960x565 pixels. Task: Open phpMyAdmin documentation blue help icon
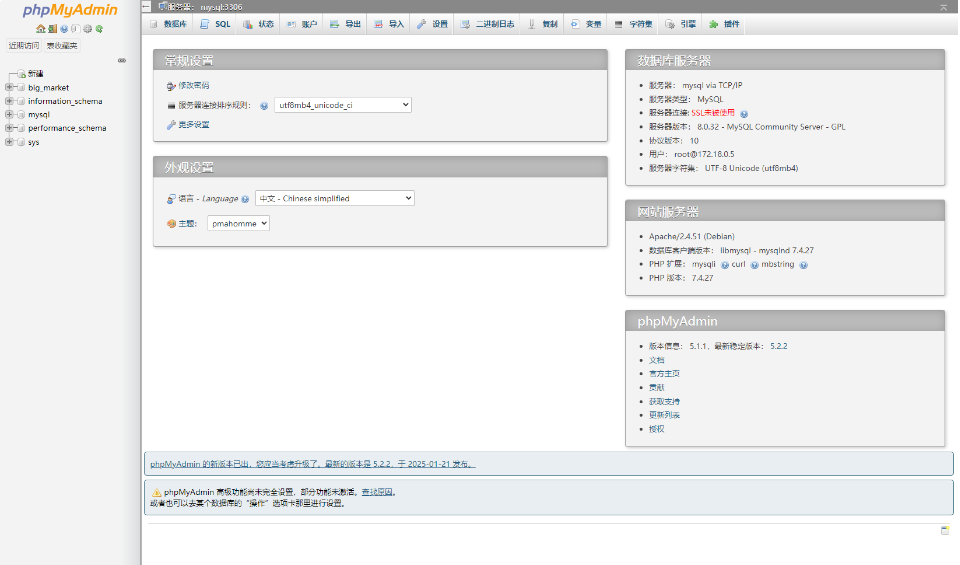64,29
